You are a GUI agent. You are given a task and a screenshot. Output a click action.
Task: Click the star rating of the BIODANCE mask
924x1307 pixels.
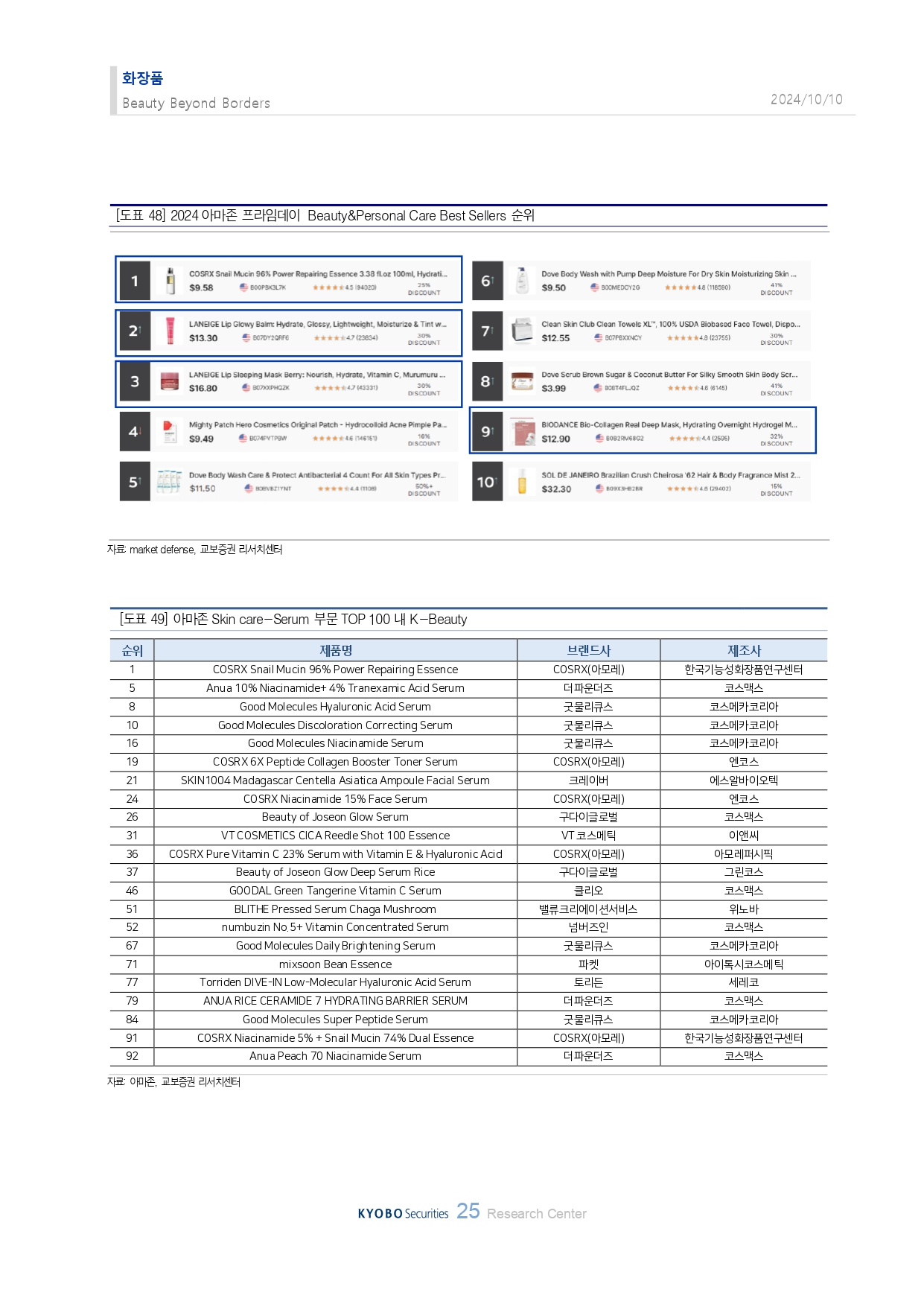point(685,439)
